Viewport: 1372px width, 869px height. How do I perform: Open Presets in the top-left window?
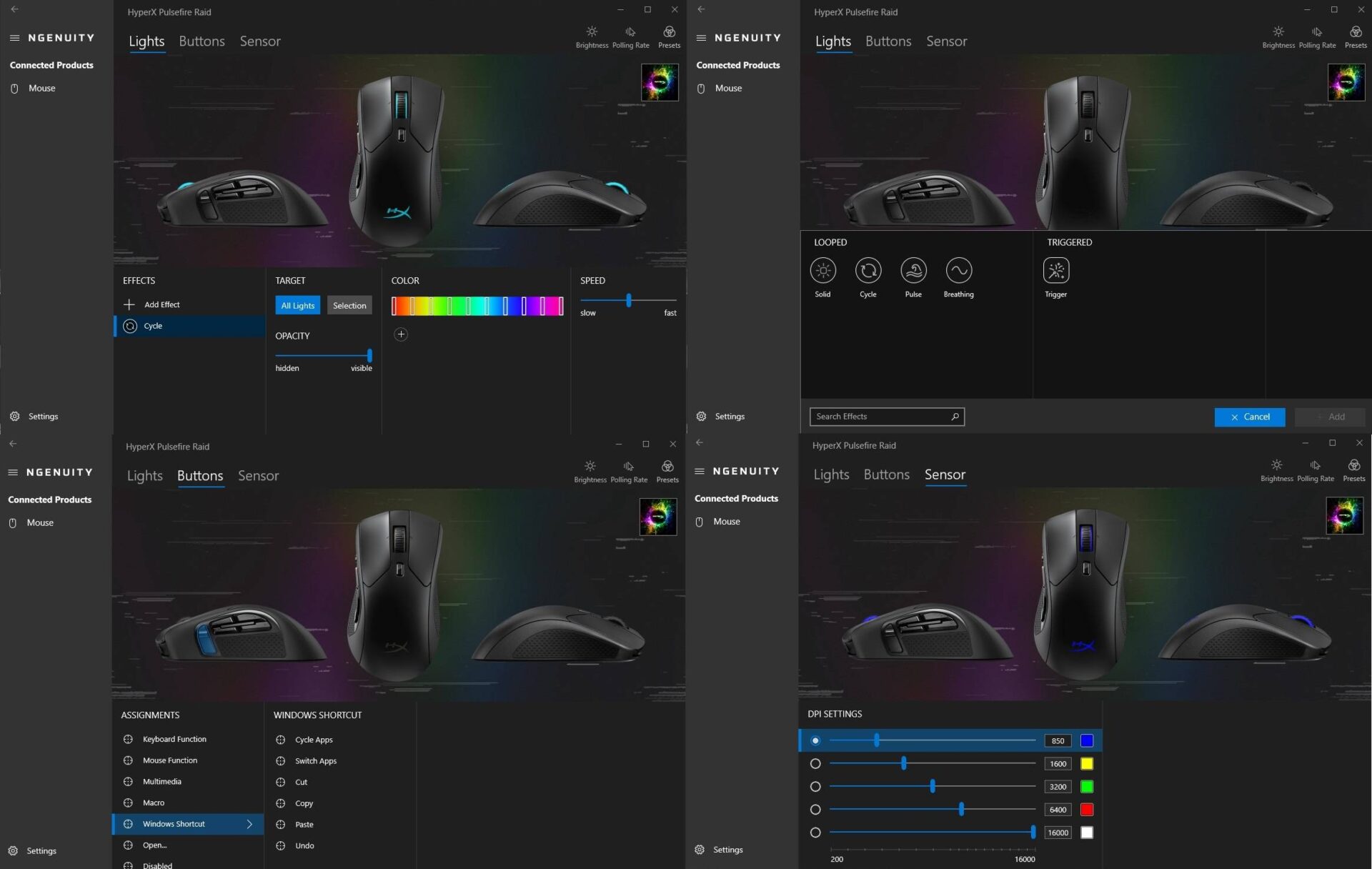click(x=669, y=37)
